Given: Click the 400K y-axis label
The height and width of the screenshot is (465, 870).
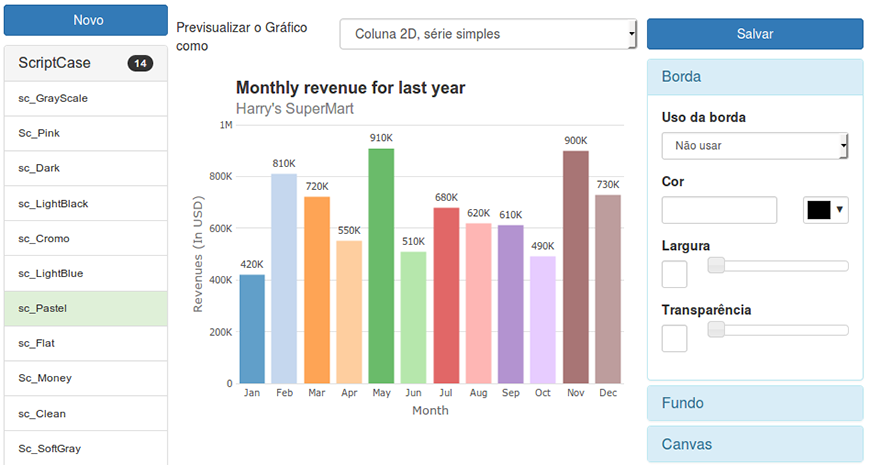Looking at the screenshot, I should pyautogui.click(x=220, y=280).
